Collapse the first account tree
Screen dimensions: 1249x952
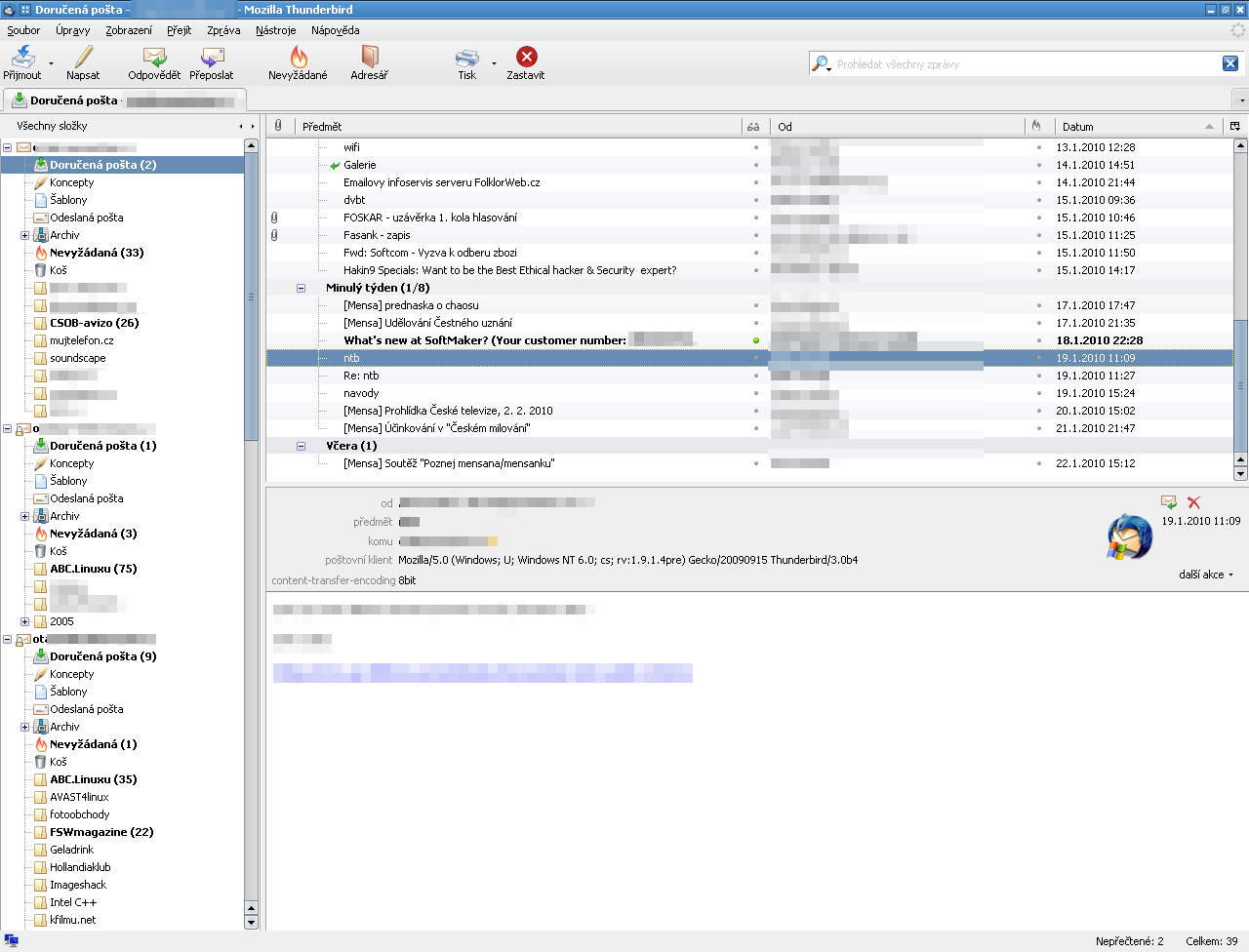[8, 148]
